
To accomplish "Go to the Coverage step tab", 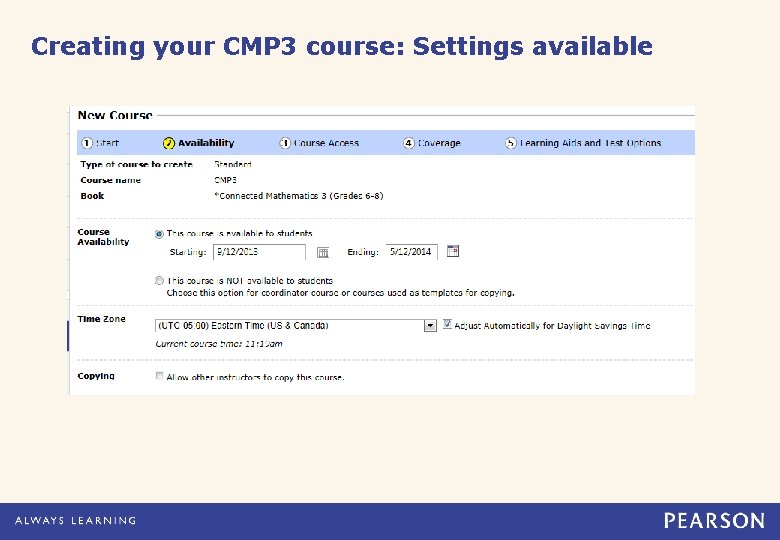I will 432,143.
